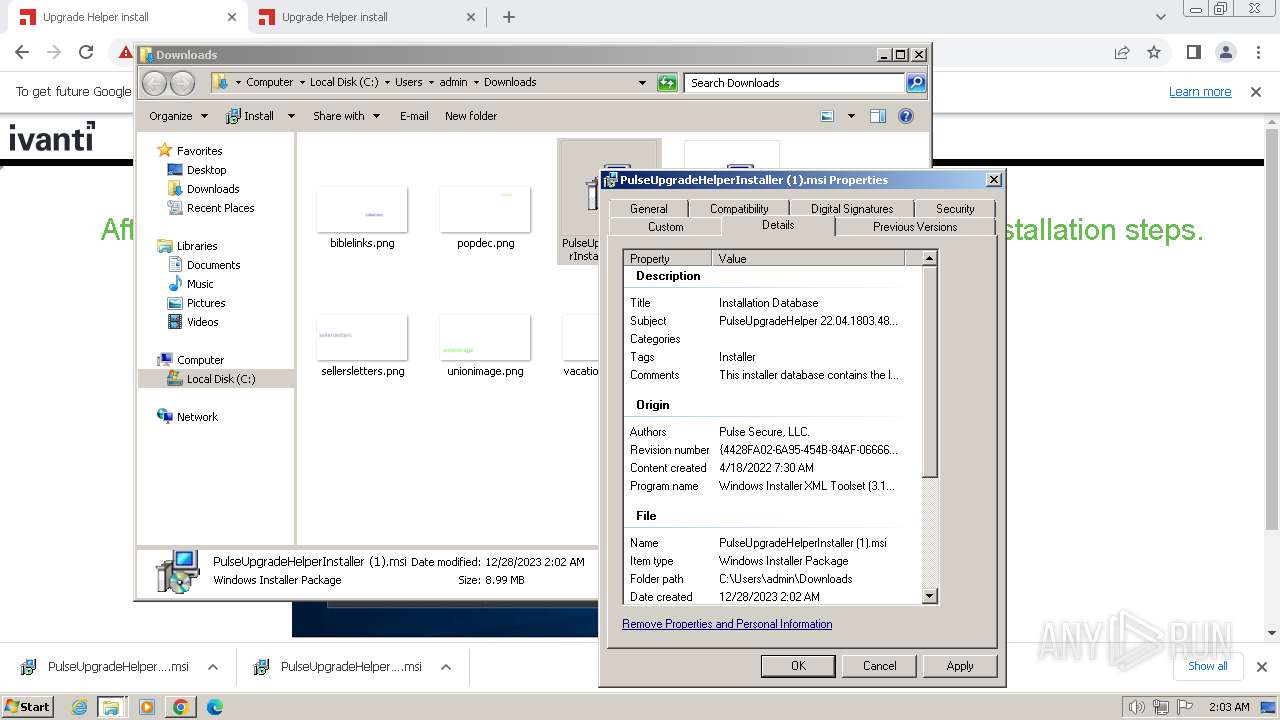
Task: Switch to General tab in Properties
Action: click(648, 209)
